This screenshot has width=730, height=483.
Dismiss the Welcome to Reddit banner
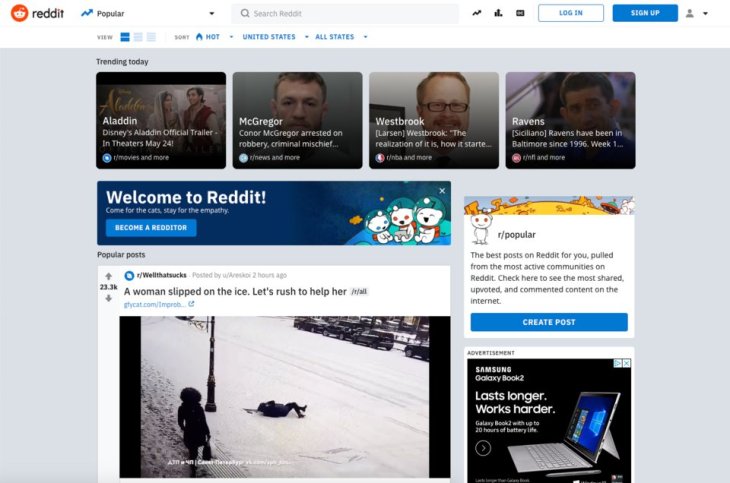442,191
